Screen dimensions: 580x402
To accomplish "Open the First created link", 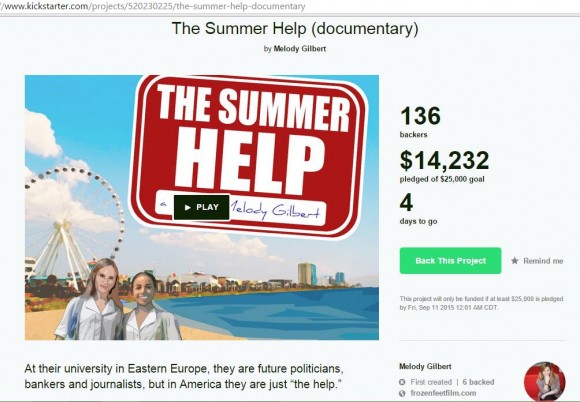I will [x=431, y=382].
